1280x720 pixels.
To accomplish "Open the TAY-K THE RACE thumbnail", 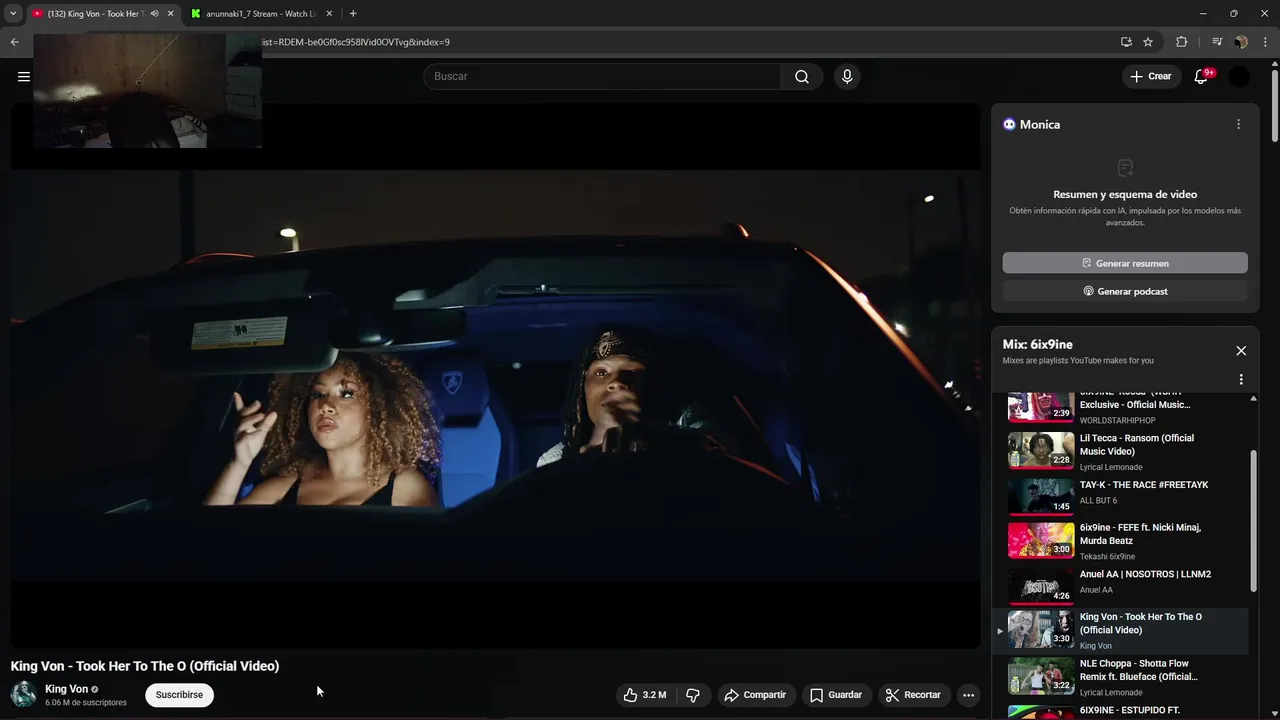I will [1041, 495].
